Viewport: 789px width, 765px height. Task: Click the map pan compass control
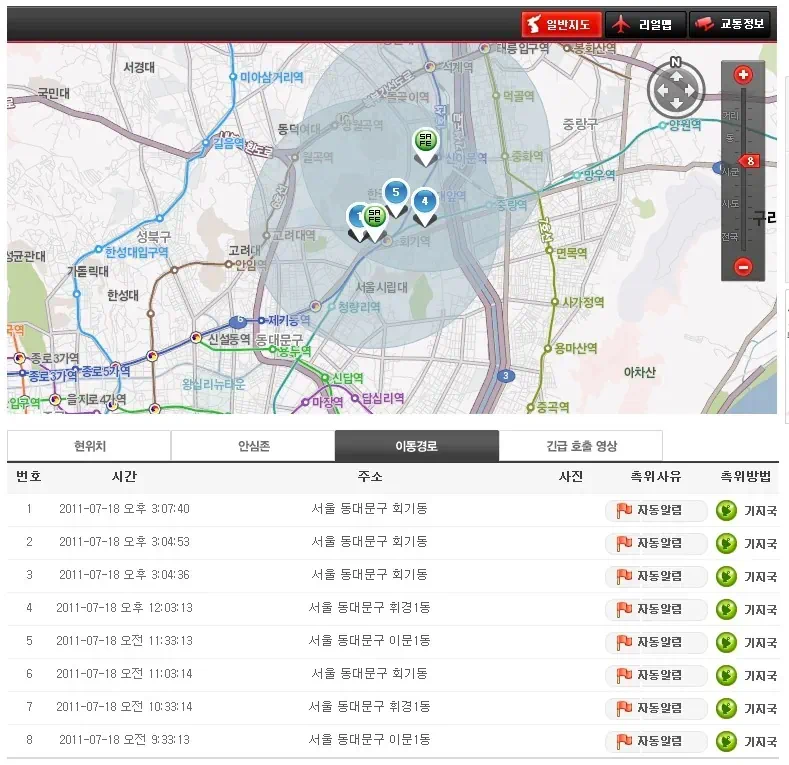[675, 90]
